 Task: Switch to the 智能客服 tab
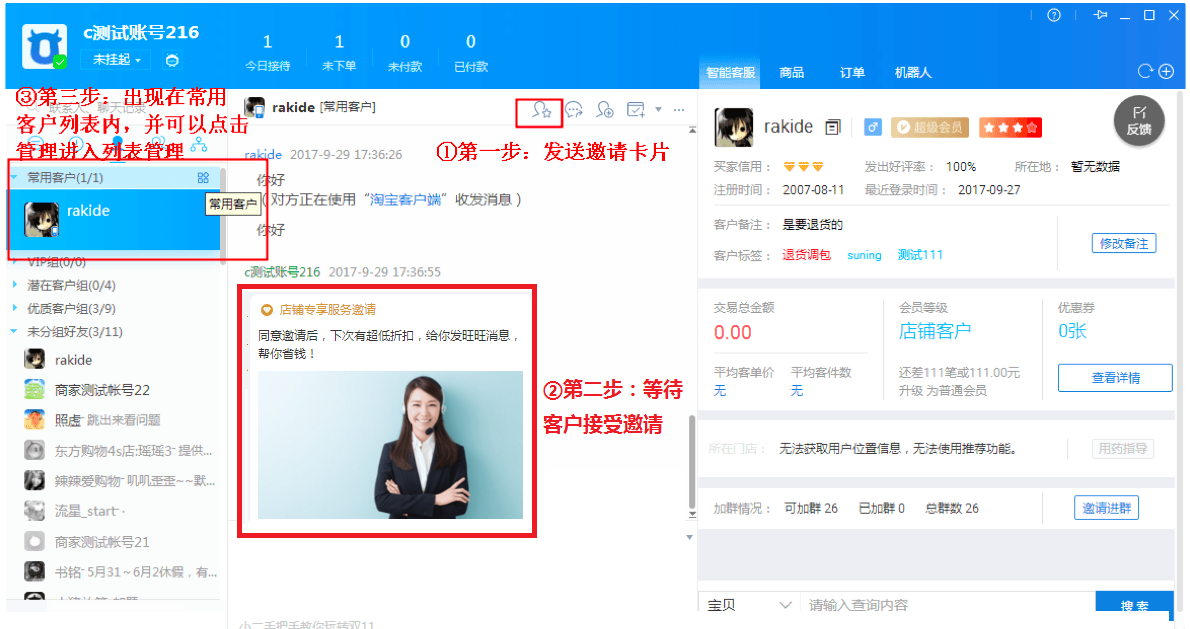point(730,73)
